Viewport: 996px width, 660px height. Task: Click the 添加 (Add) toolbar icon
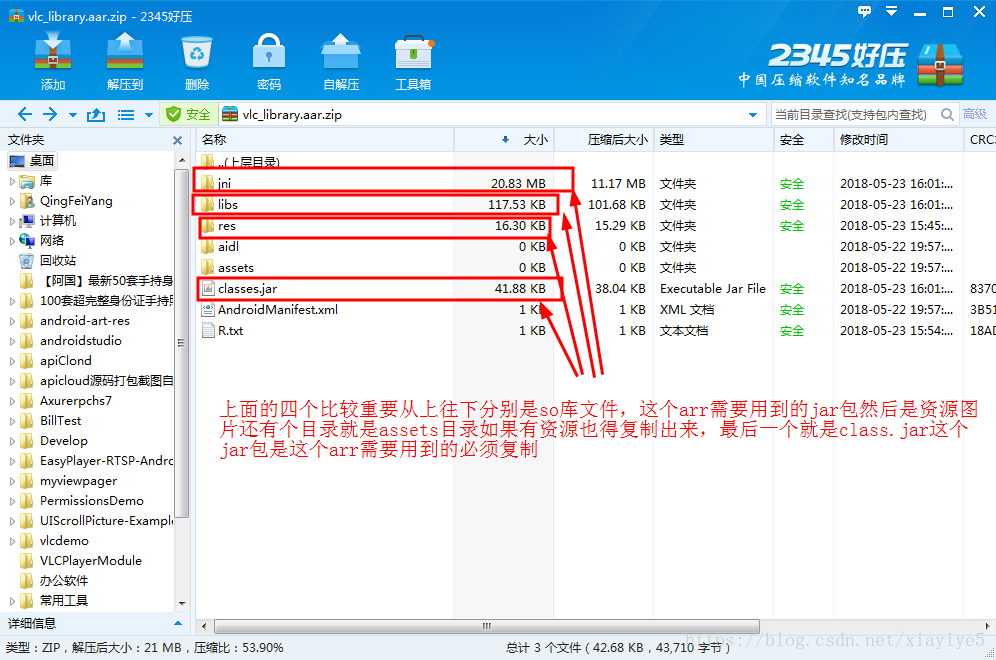click(x=53, y=62)
